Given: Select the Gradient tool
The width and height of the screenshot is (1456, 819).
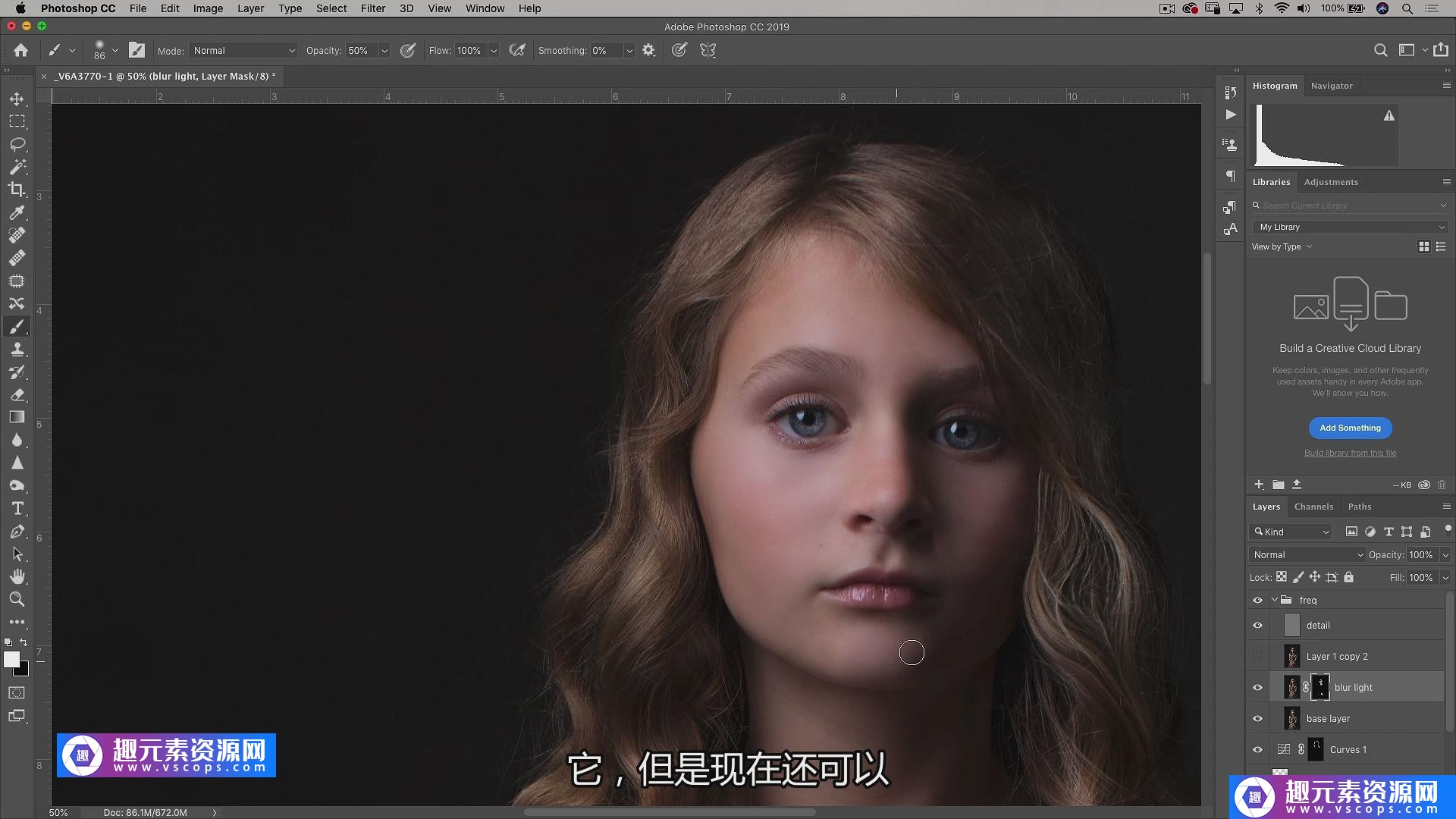Looking at the screenshot, I should (x=17, y=417).
